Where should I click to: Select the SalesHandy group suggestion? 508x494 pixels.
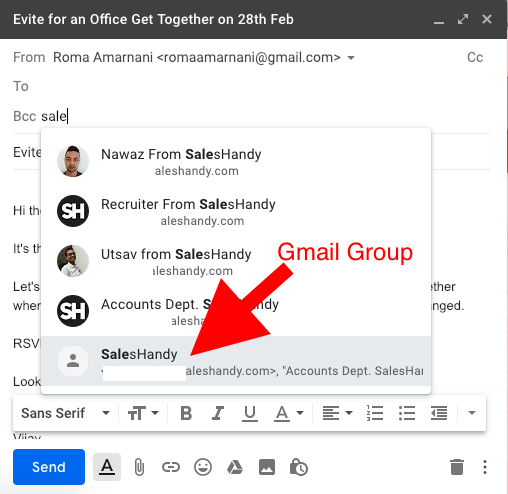pyautogui.click(x=236, y=361)
